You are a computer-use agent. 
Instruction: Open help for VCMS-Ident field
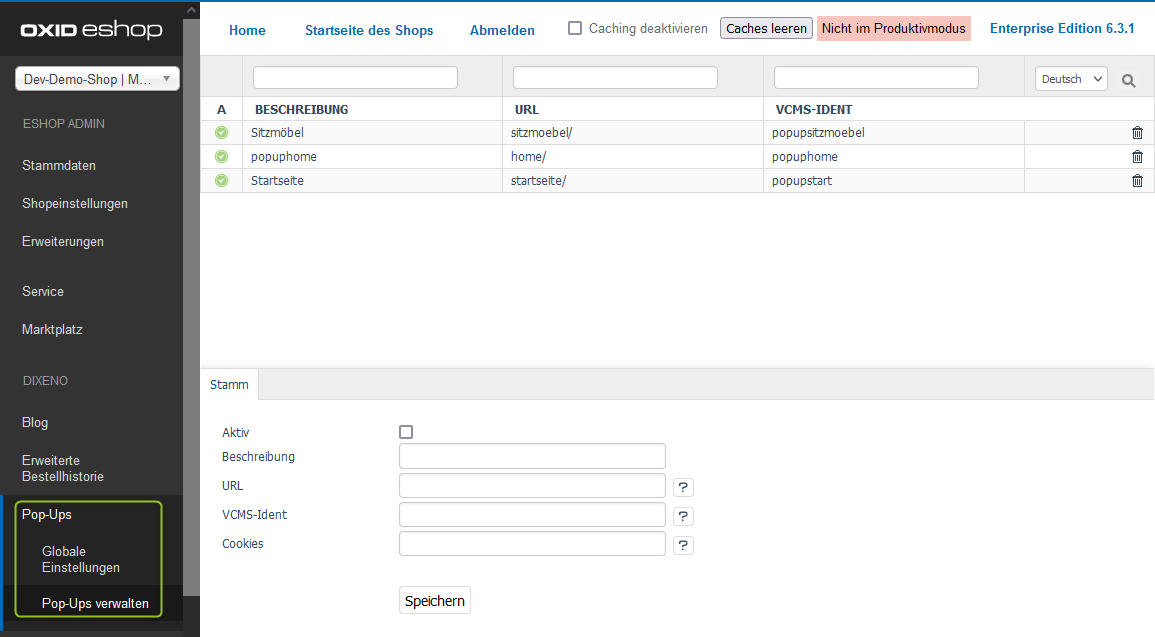(683, 516)
